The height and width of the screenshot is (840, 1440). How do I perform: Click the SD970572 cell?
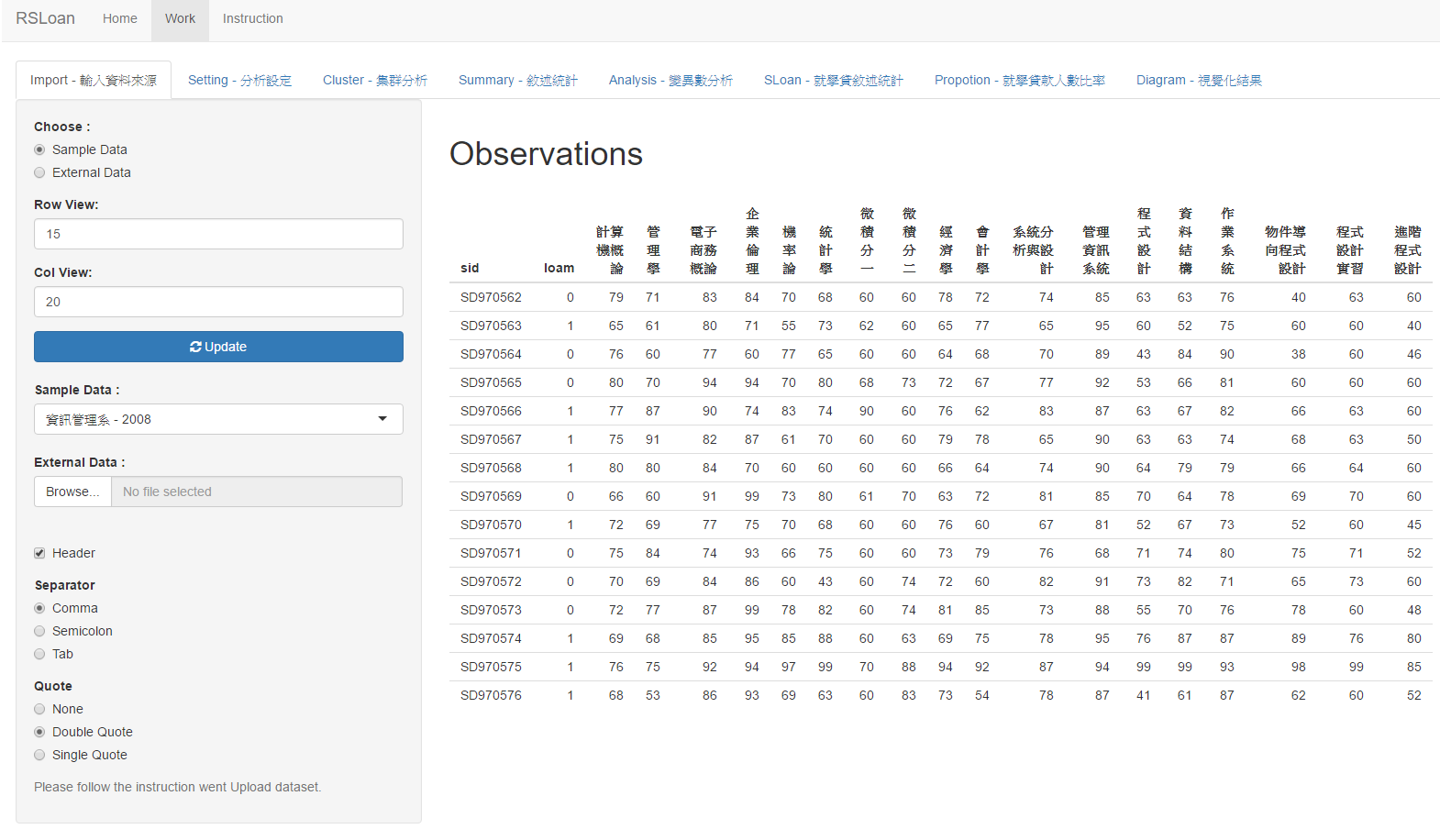tap(491, 581)
